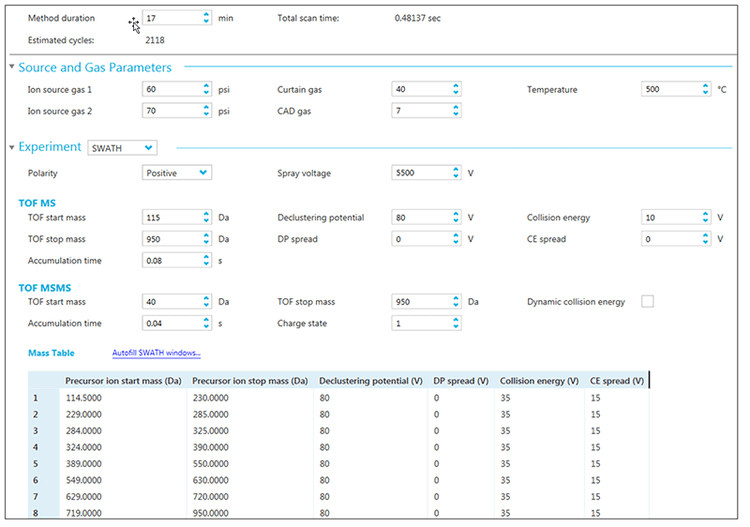This screenshot has width=750, height=527.
Task: Click the Ion source gas 1 stepper
Action: pyautogui.click(x=205, y=89)
